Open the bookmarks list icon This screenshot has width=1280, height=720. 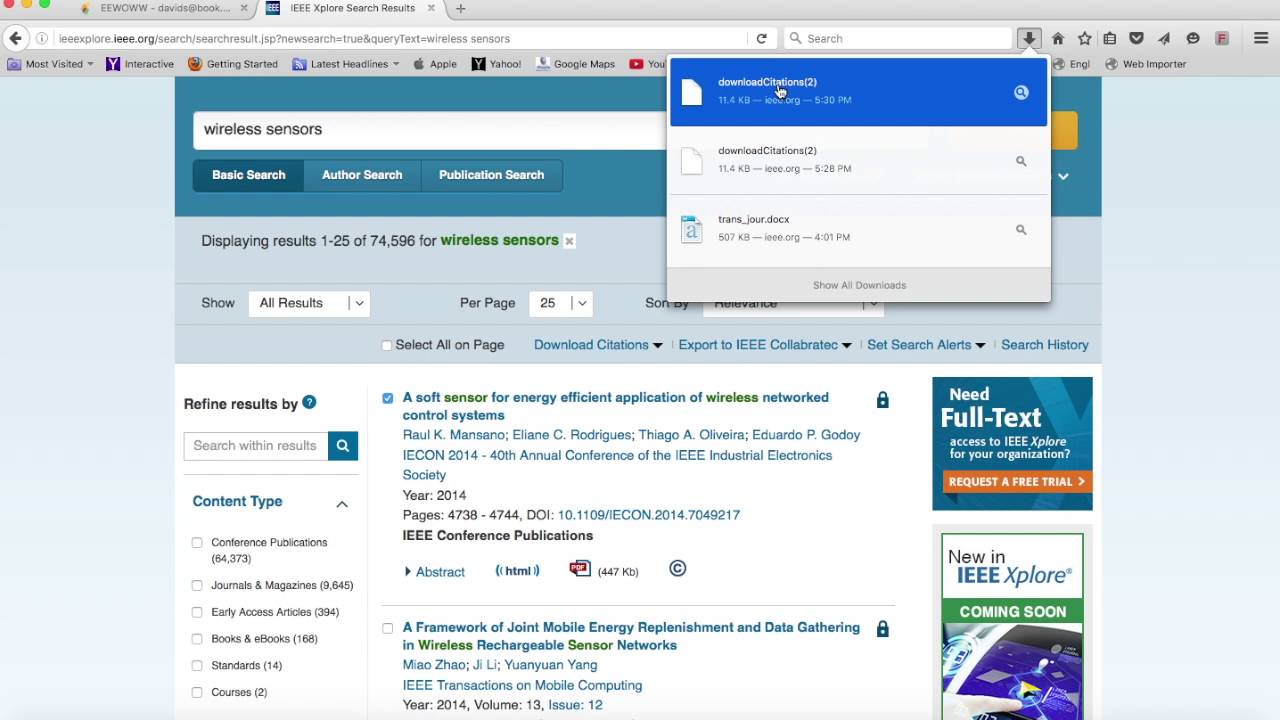(1110, 38)
